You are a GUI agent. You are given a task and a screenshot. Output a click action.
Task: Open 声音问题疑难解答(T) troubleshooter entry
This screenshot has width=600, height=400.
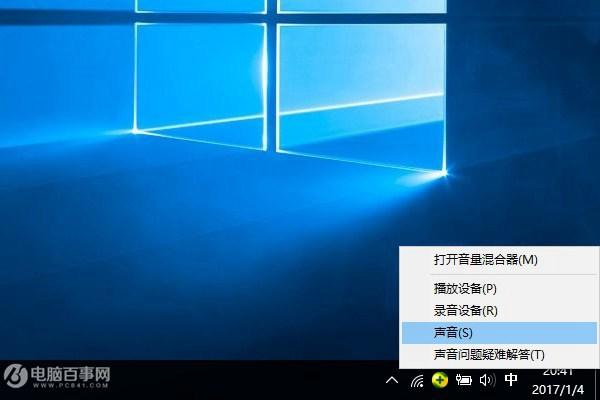point(499,354)
